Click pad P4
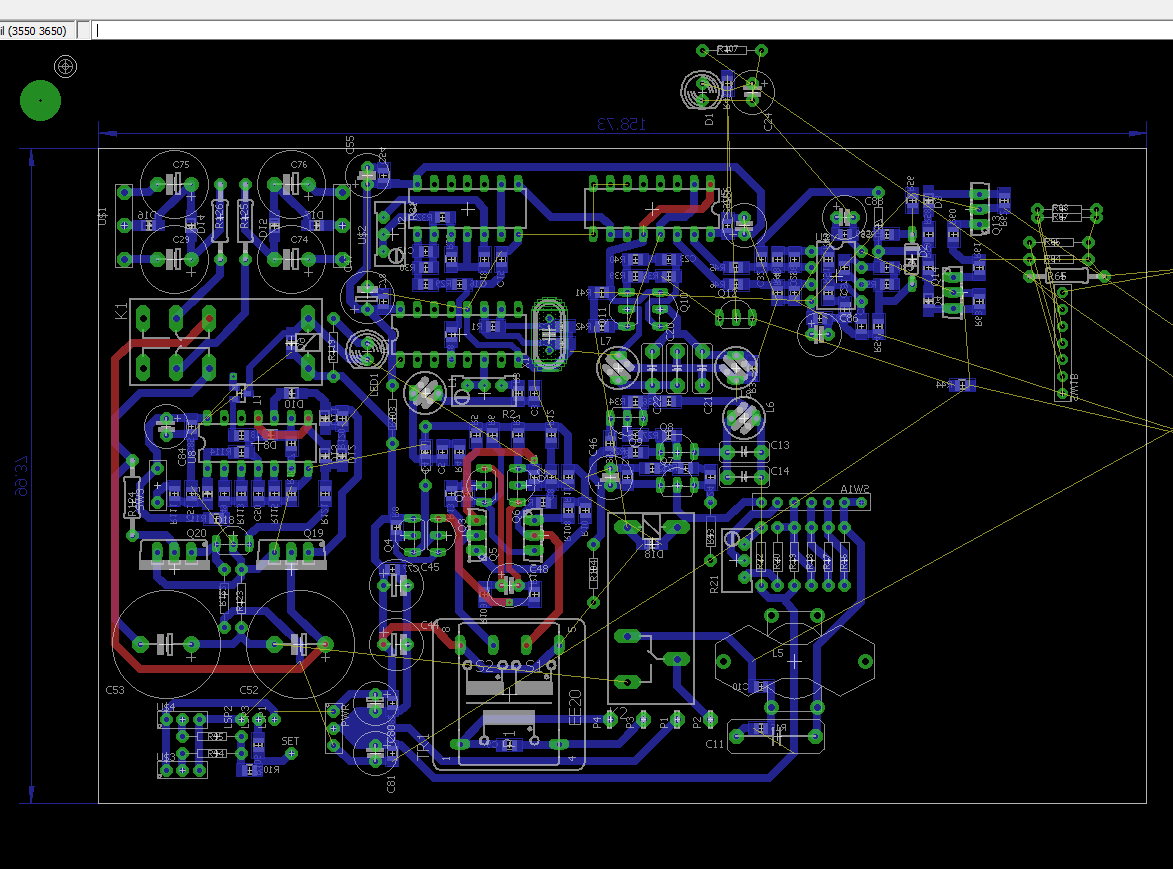The height and width of the screenshot is (869, 1173). coord(610,720)
